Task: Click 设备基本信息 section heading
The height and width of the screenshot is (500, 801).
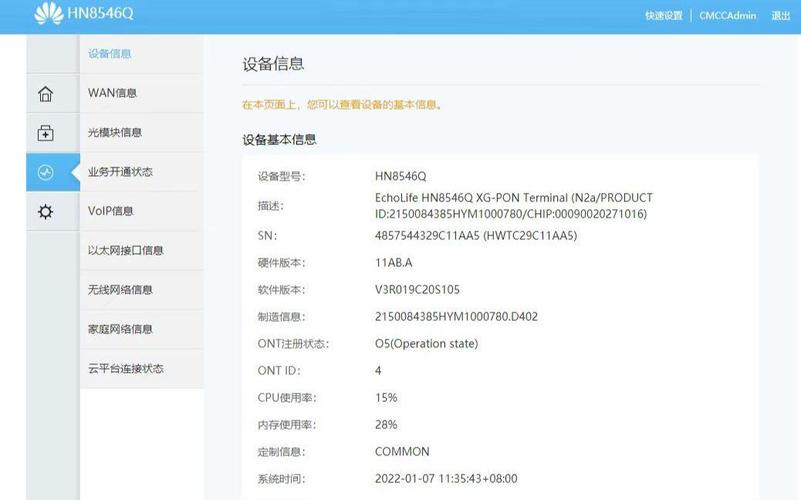Action: (x=279, y=139)
